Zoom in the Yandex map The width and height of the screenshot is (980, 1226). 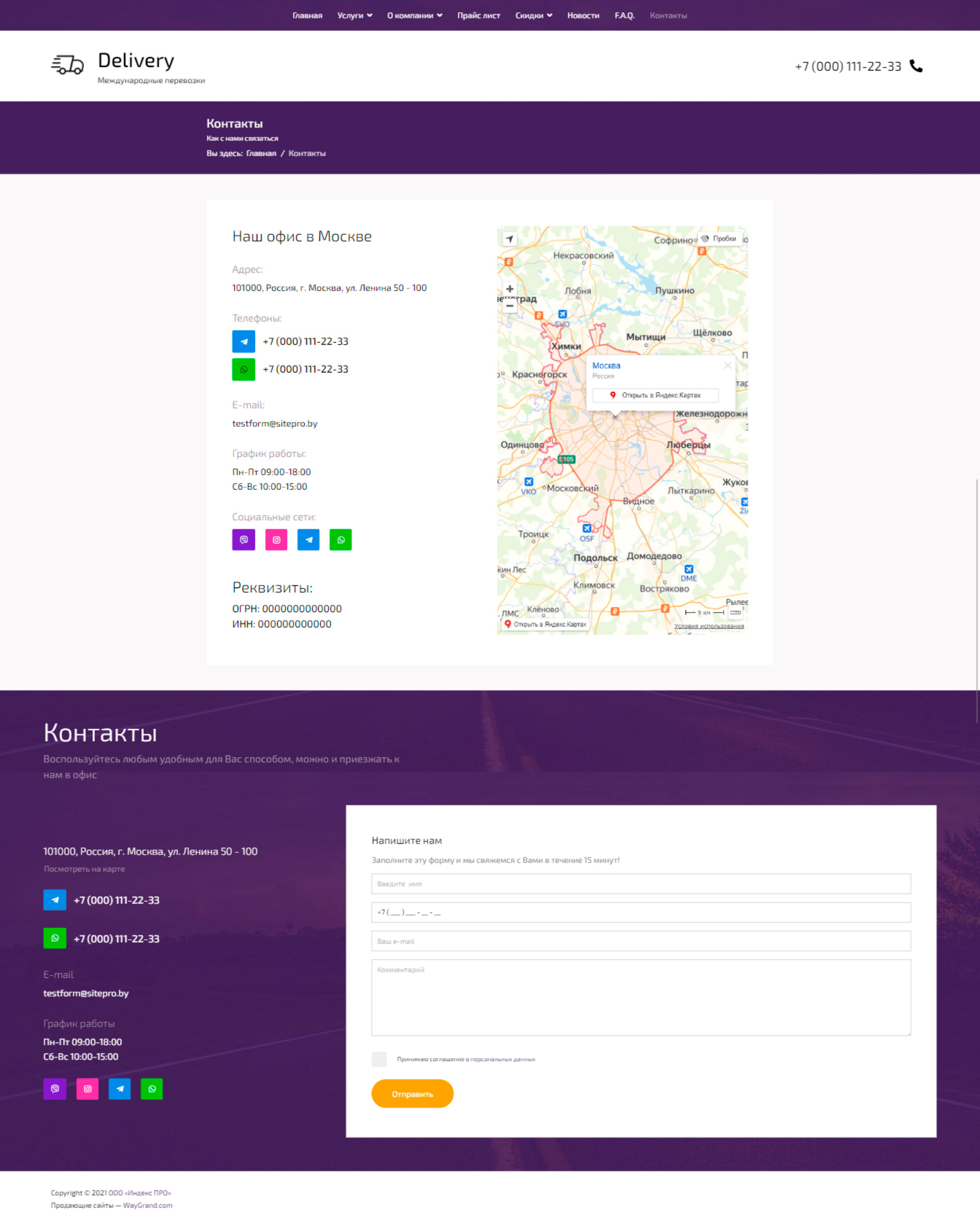pyautogui.click(x=509, y=289)
